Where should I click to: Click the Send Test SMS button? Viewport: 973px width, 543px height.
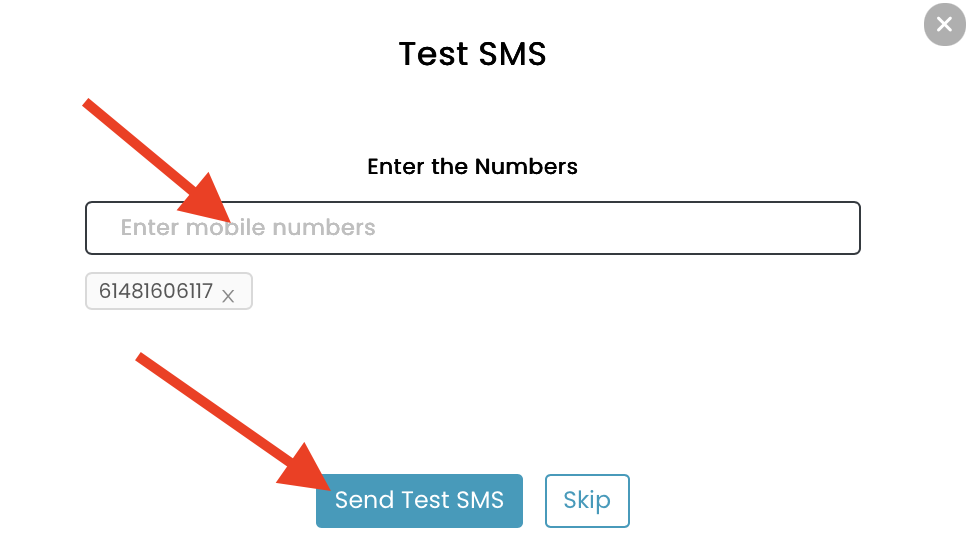click(x=419, y=501)
